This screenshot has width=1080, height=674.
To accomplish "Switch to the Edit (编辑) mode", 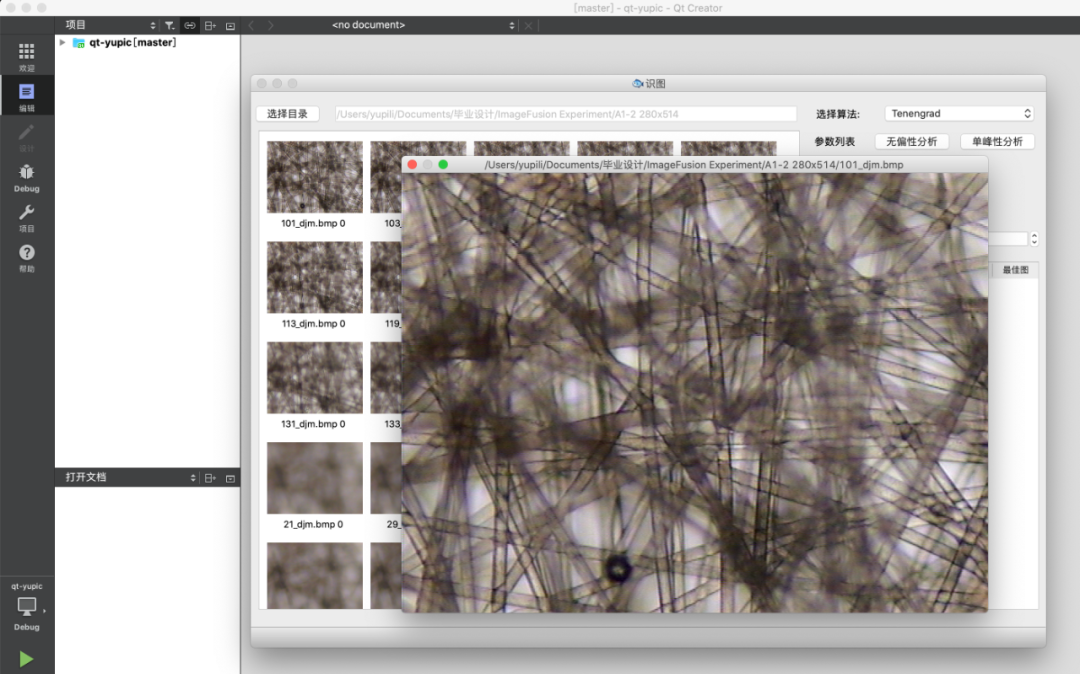I will [27, 96].
